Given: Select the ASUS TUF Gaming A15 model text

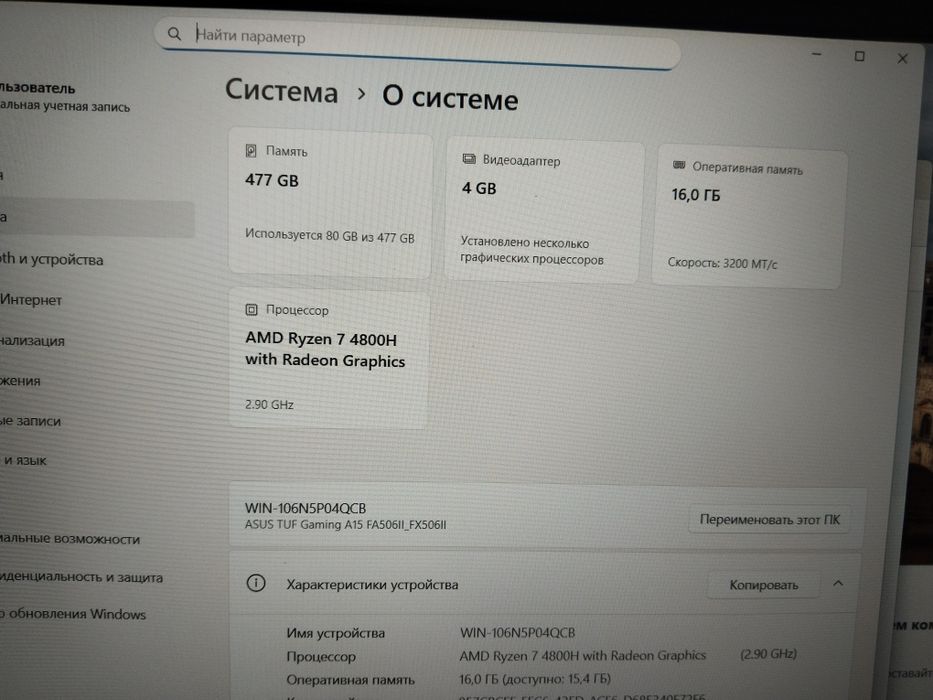Looking at the screenshot, I should pyautogui.click(x=345, y=524).
